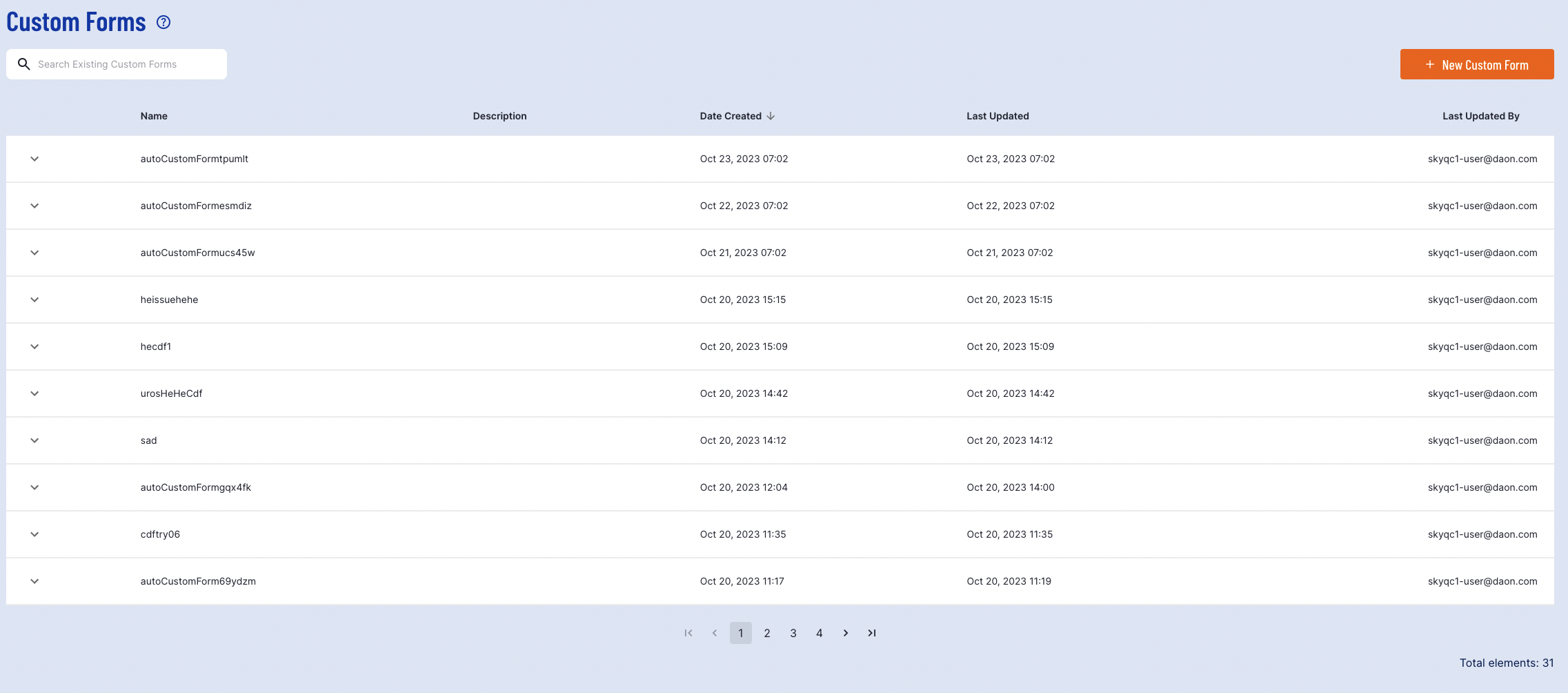Select page 3 in pagination
1568x693 pixels.
[x=793, y=633]
